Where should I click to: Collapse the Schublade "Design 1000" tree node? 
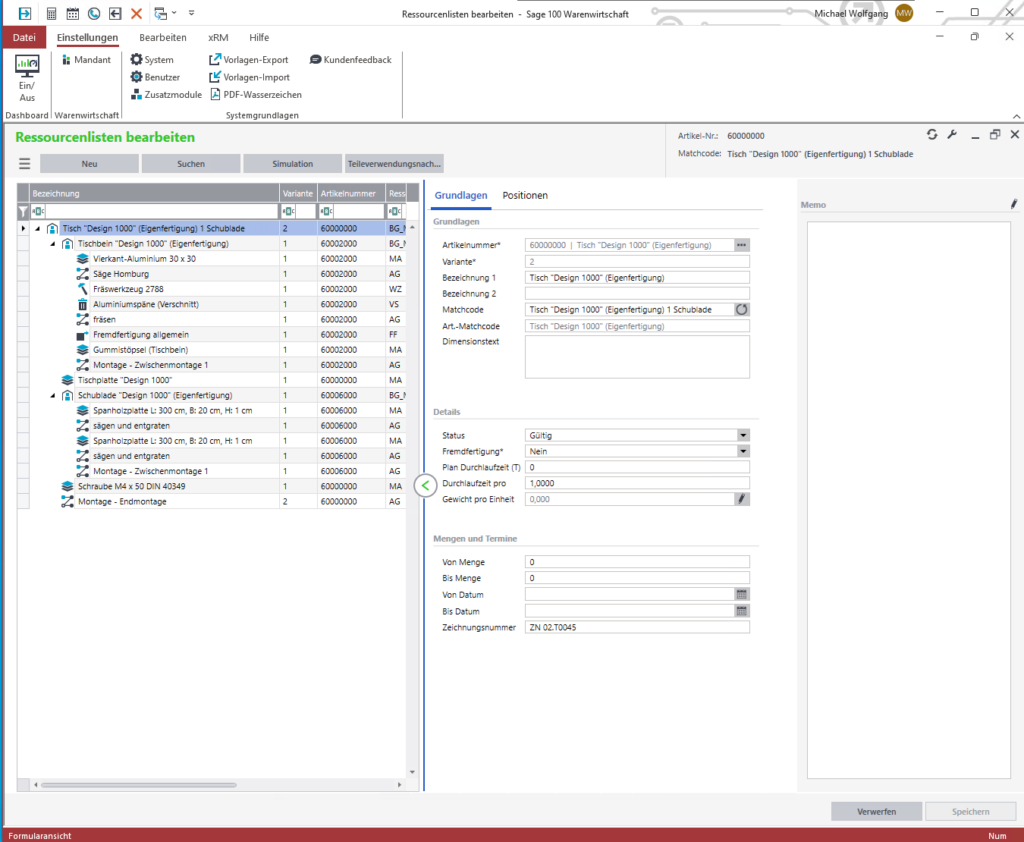pos(53,395)
